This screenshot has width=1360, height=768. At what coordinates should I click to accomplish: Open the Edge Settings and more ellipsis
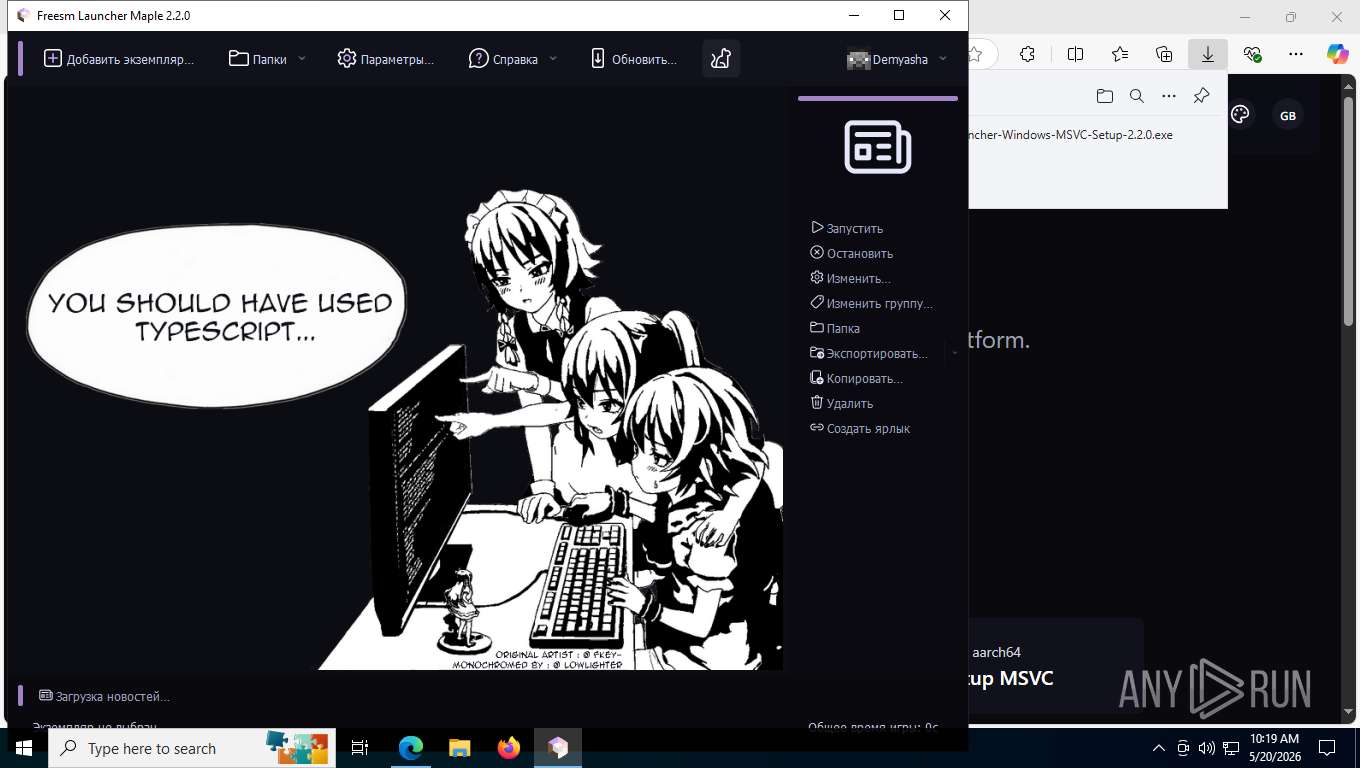coord(1296,54)
